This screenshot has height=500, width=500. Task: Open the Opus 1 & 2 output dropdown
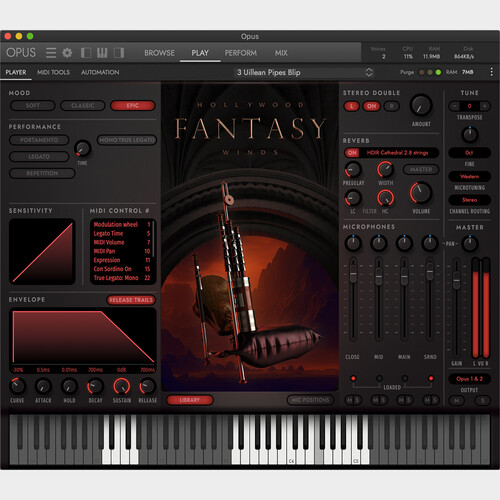(x=469, y=379)
